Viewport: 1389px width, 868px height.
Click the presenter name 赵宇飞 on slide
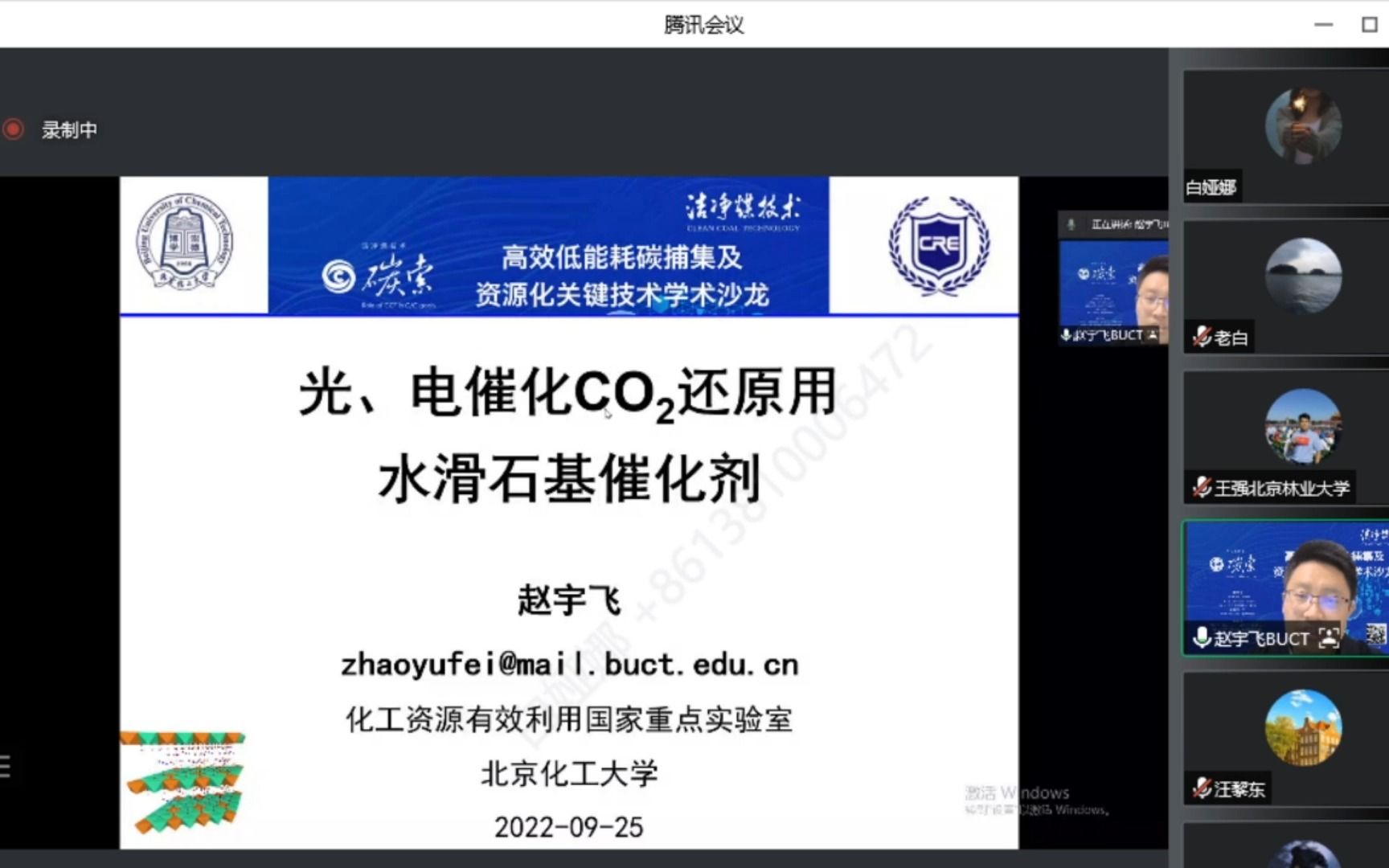[x=569, y=600]
